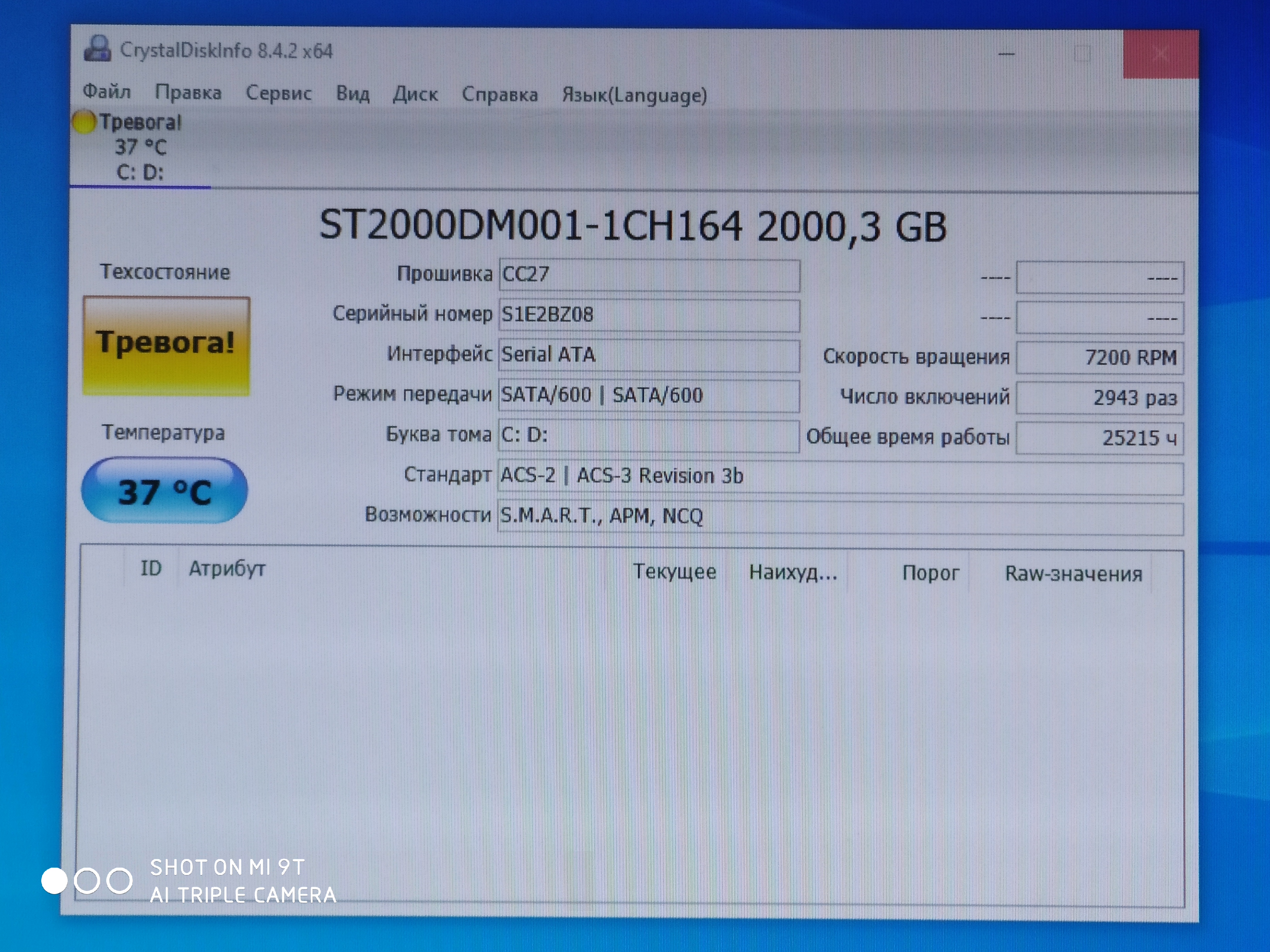Open the Диск menu
This screenshot has height=952, width=1270.
pos(415,94)
